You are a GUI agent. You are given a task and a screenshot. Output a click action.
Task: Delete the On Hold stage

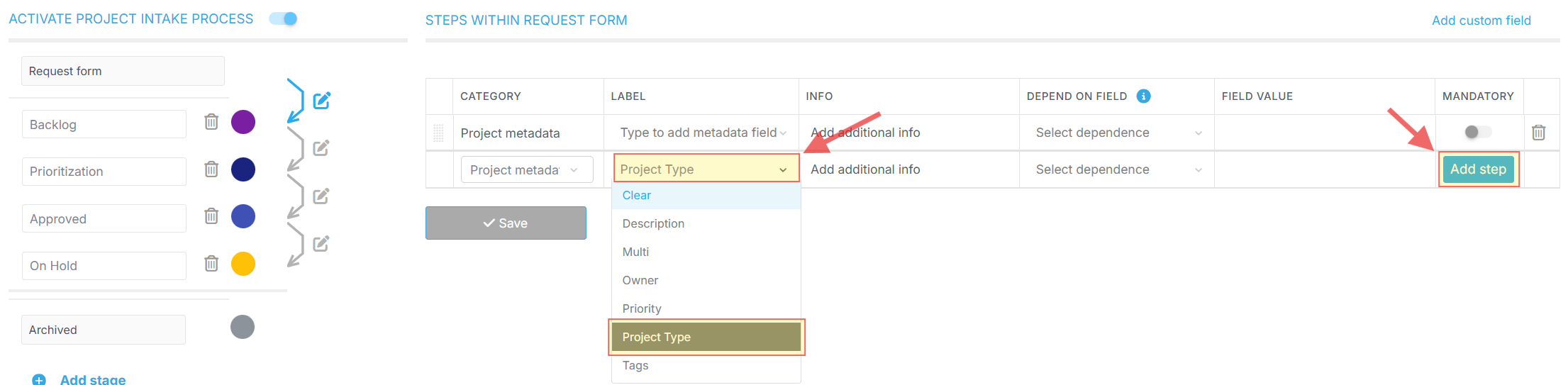click(211, 264)
